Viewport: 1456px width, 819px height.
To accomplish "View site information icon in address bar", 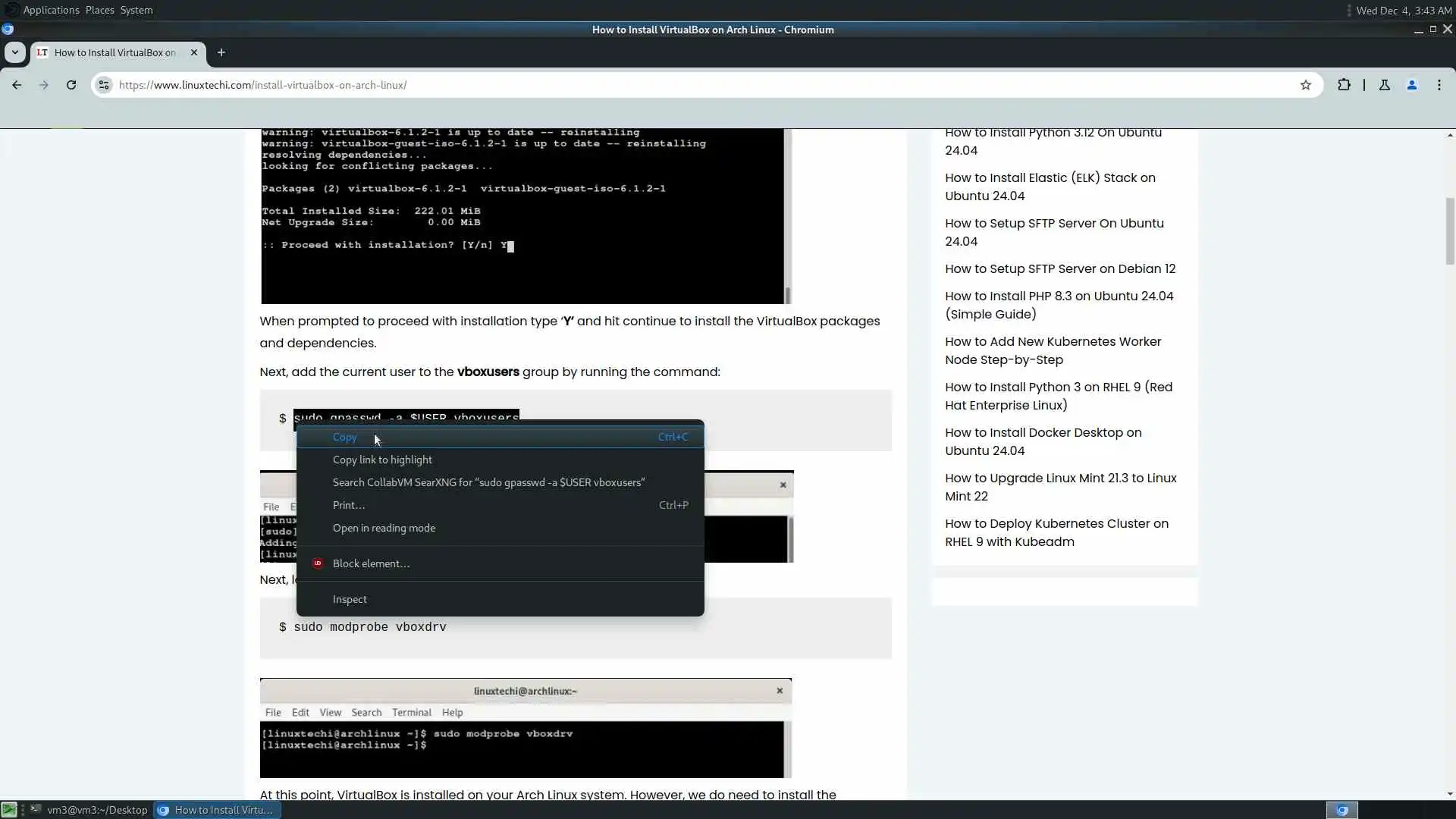I will [x=104, y=85].
